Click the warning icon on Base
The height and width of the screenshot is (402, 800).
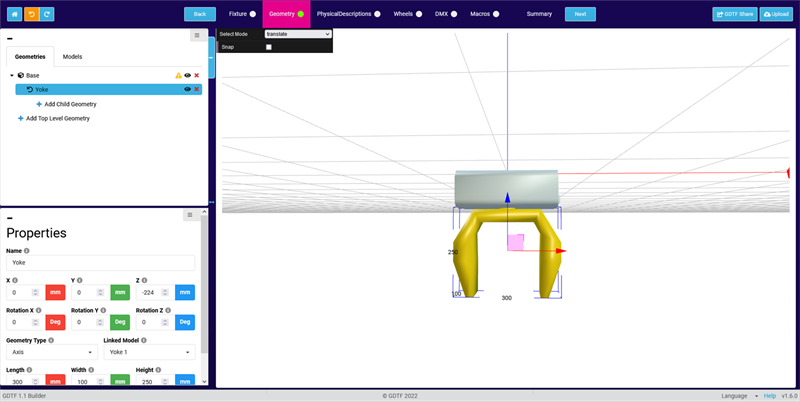[x=178, y=75]
